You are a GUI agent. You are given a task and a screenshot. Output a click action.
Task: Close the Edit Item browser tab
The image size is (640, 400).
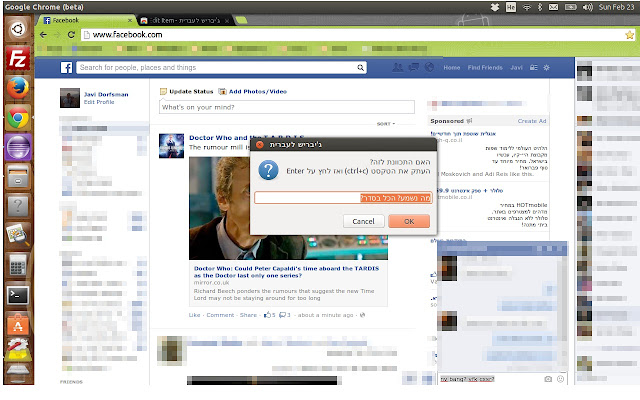pos(227,20)
